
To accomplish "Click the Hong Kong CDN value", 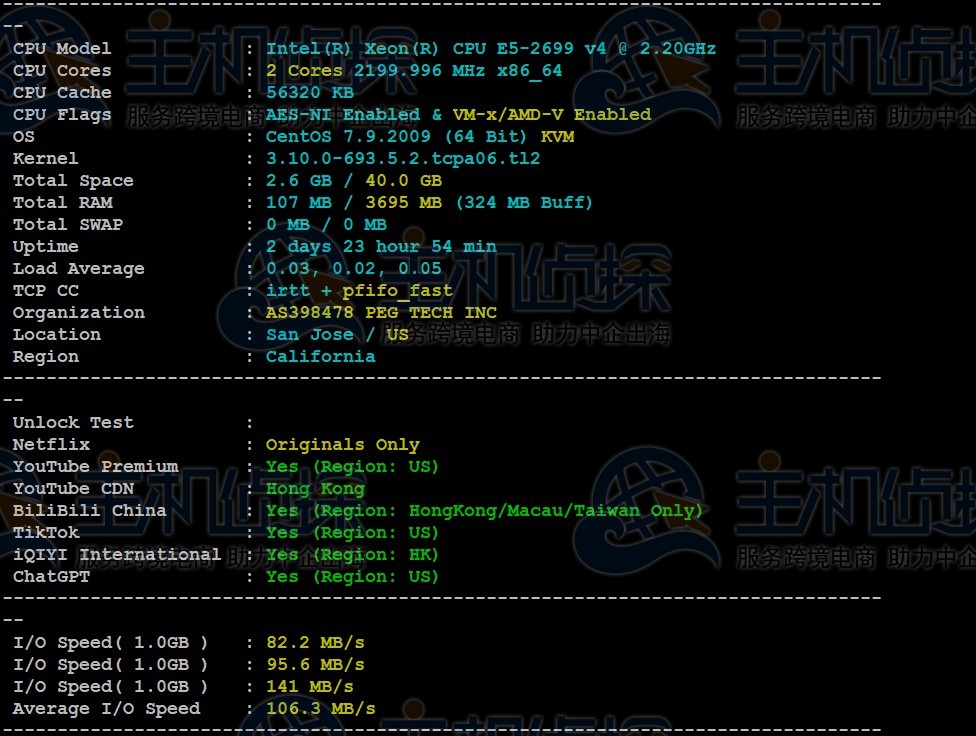I will [x=315, y=489].
